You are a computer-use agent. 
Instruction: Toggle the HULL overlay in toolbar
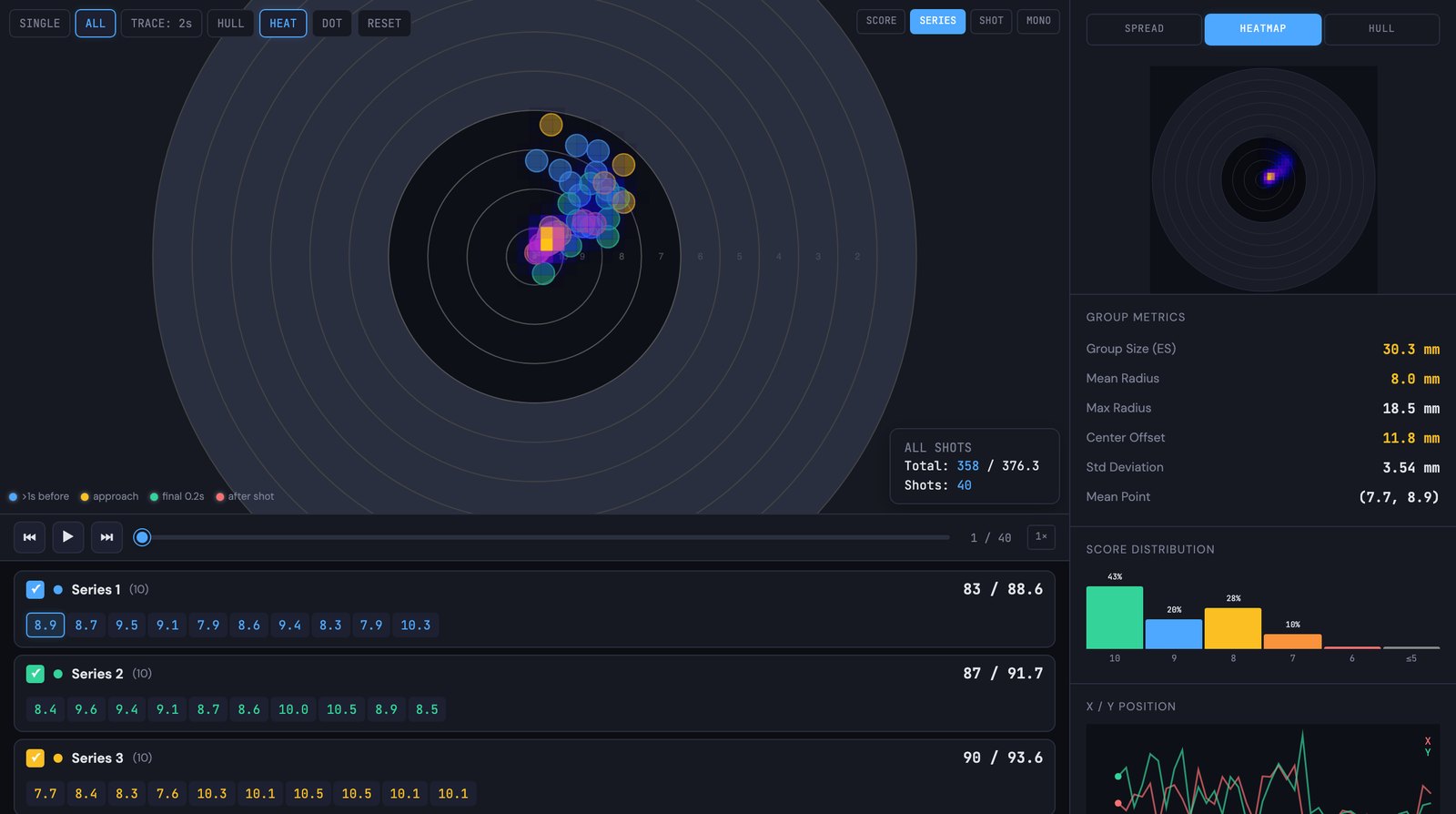(231, 24)
